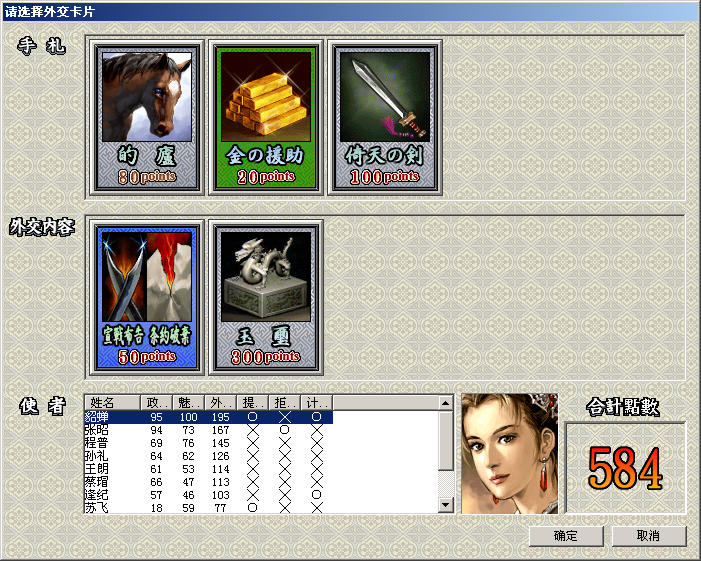Click the circle mark in 貂蝉's 提 column
Viewport: 701px width, 561px height.
253,417
